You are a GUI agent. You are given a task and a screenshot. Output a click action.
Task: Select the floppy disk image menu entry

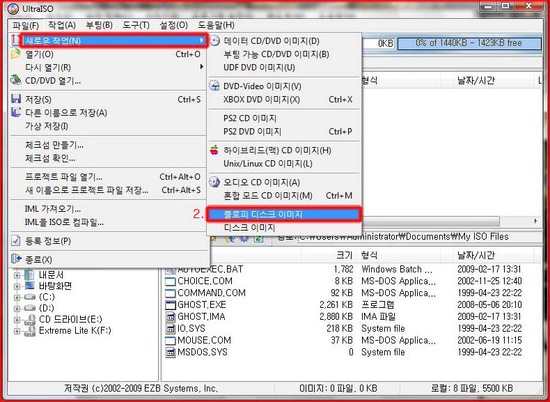284,214
